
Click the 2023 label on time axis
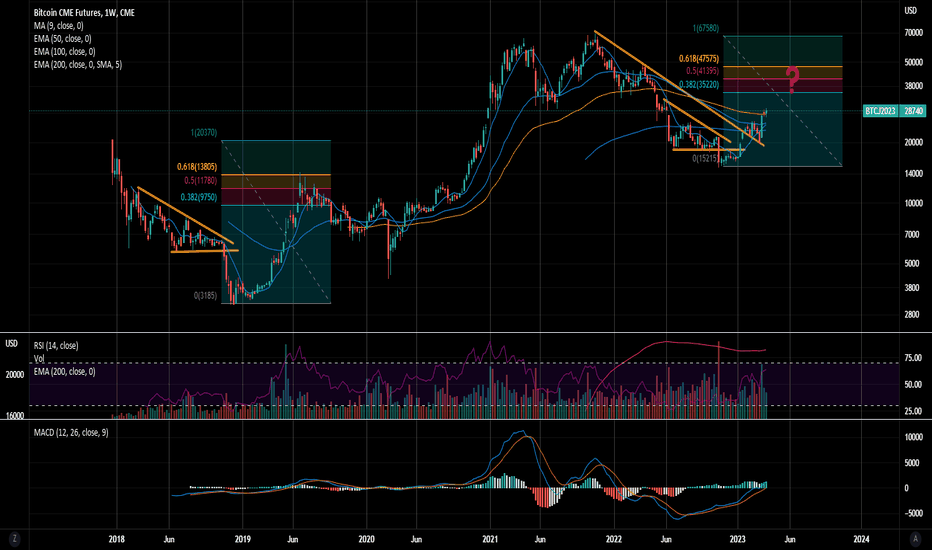click(737, 539)
